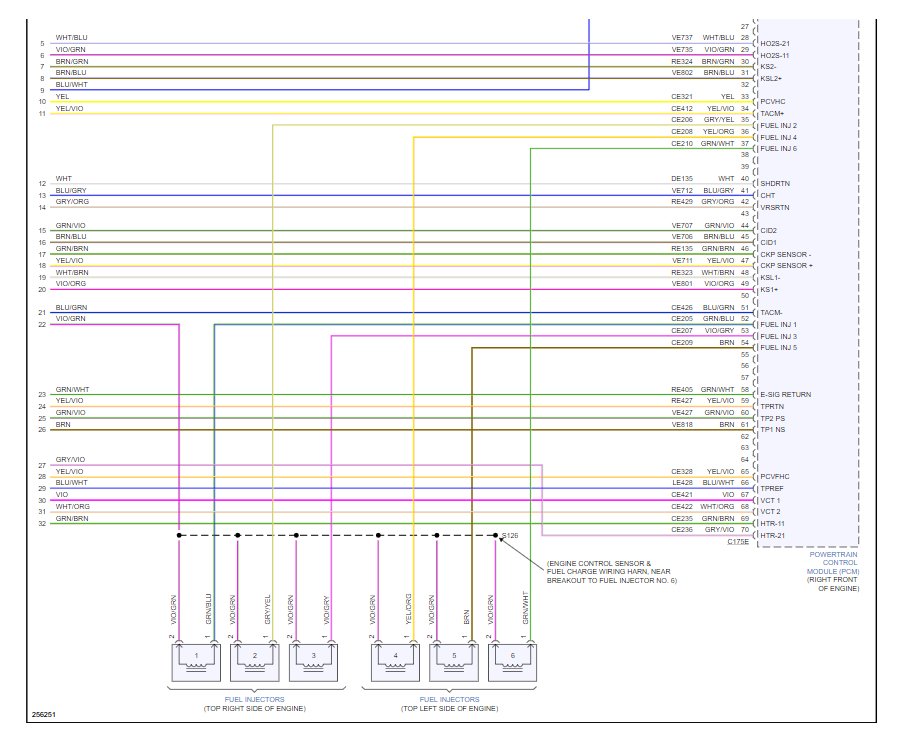Click Fuel Injectors top right side label
Image resolution: width=910 pixels, height=747 pixels.
coord(254,704)
